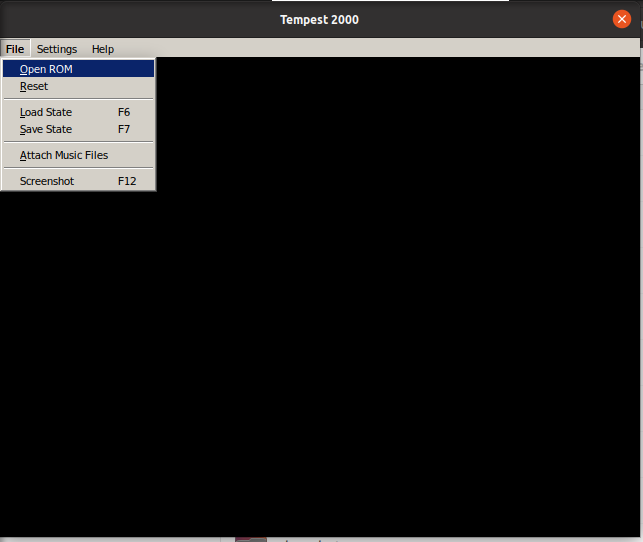643x542 pixels.
Task: Click the Tempest 2000 title text
Action: [x=319, y=20]
